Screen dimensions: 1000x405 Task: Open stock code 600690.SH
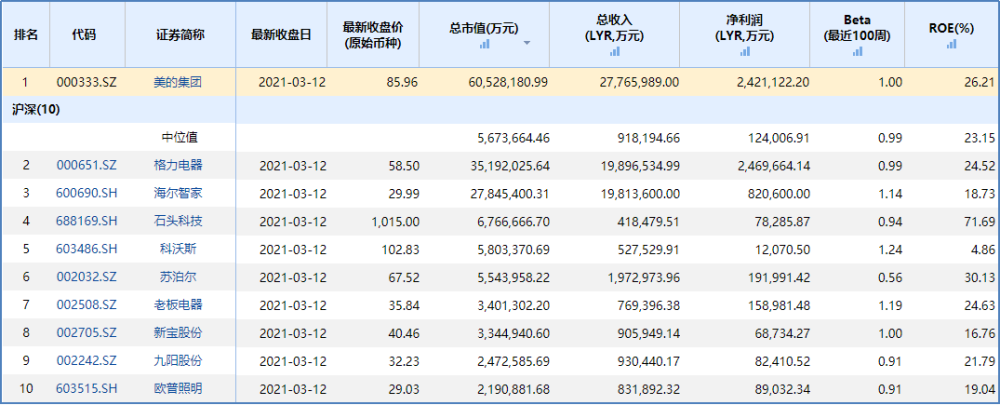coord(87,193)
